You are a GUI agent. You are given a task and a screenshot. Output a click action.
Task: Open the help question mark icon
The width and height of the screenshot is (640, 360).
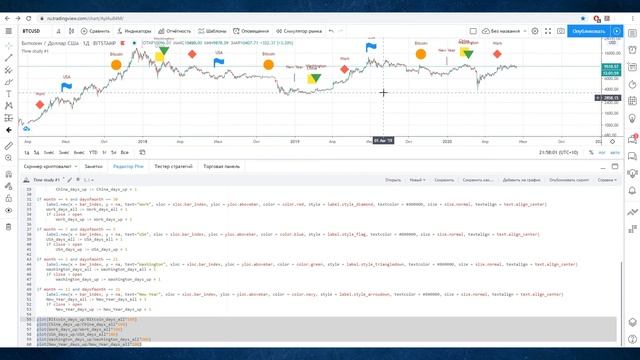pos(633,339)
